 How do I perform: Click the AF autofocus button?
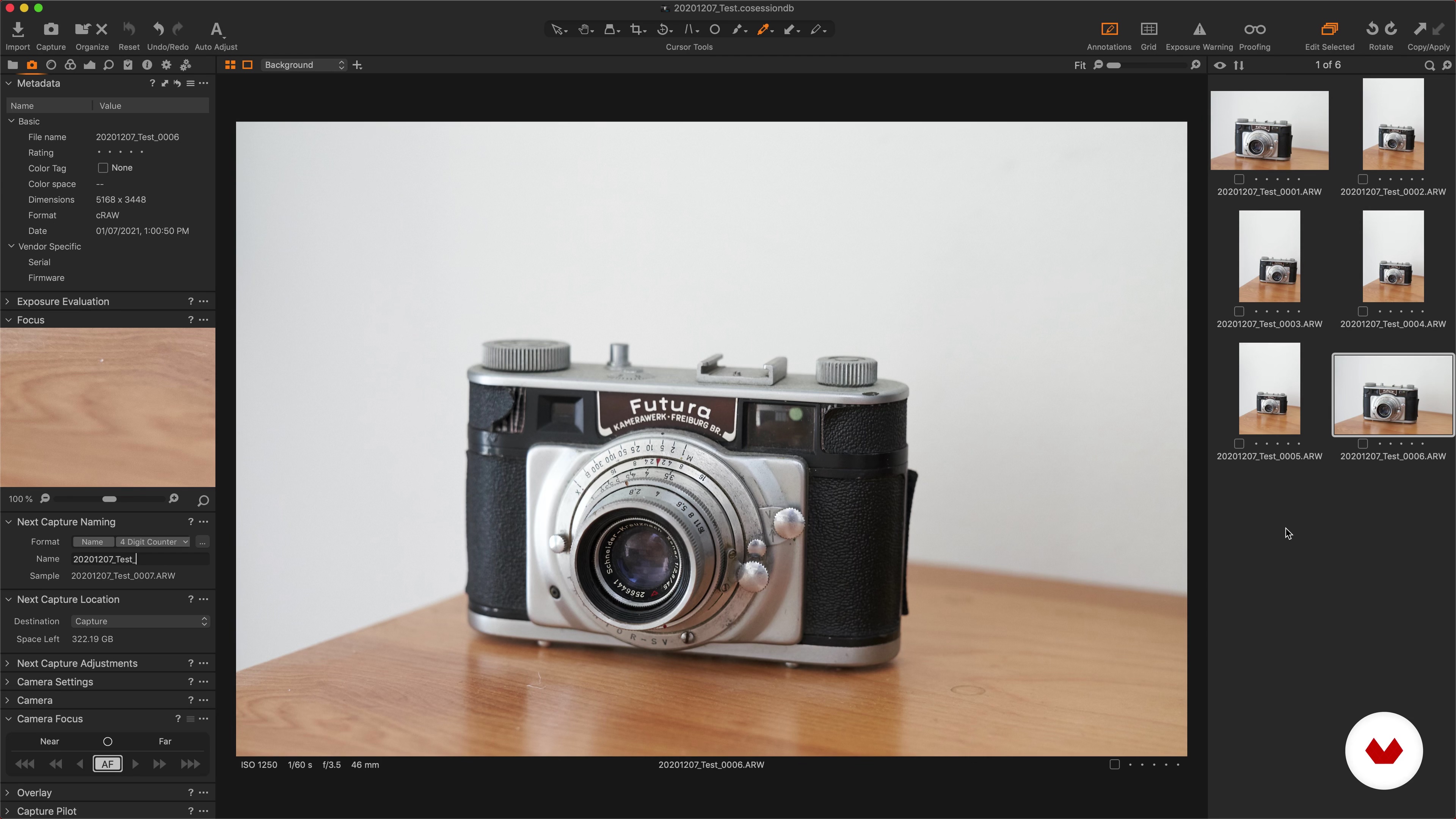click(x=107, y=765)
